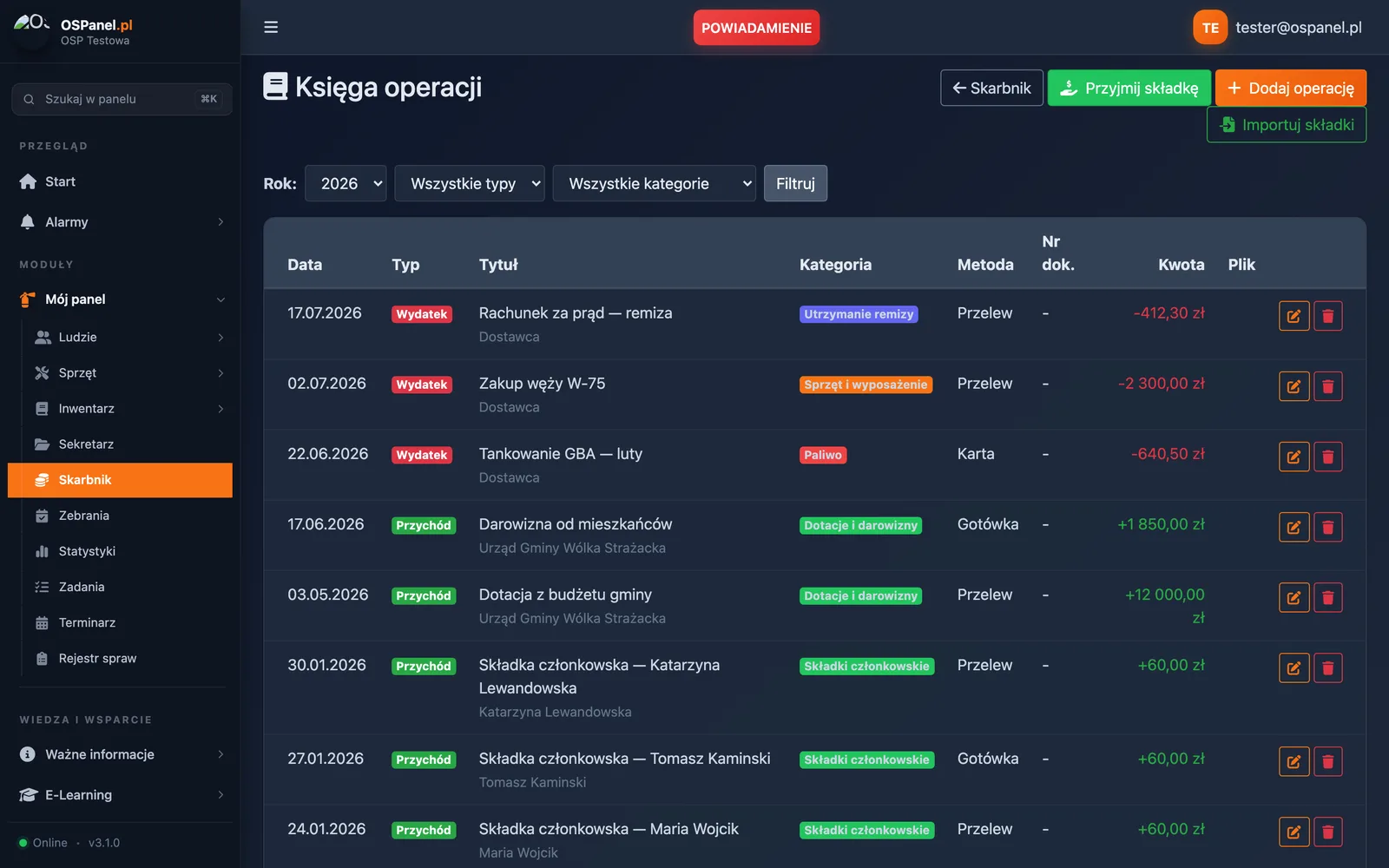Viewport: 1389px width, 868px height.
Task: Click the POWIADAMIENIE button
Action: tap(756, 28)
